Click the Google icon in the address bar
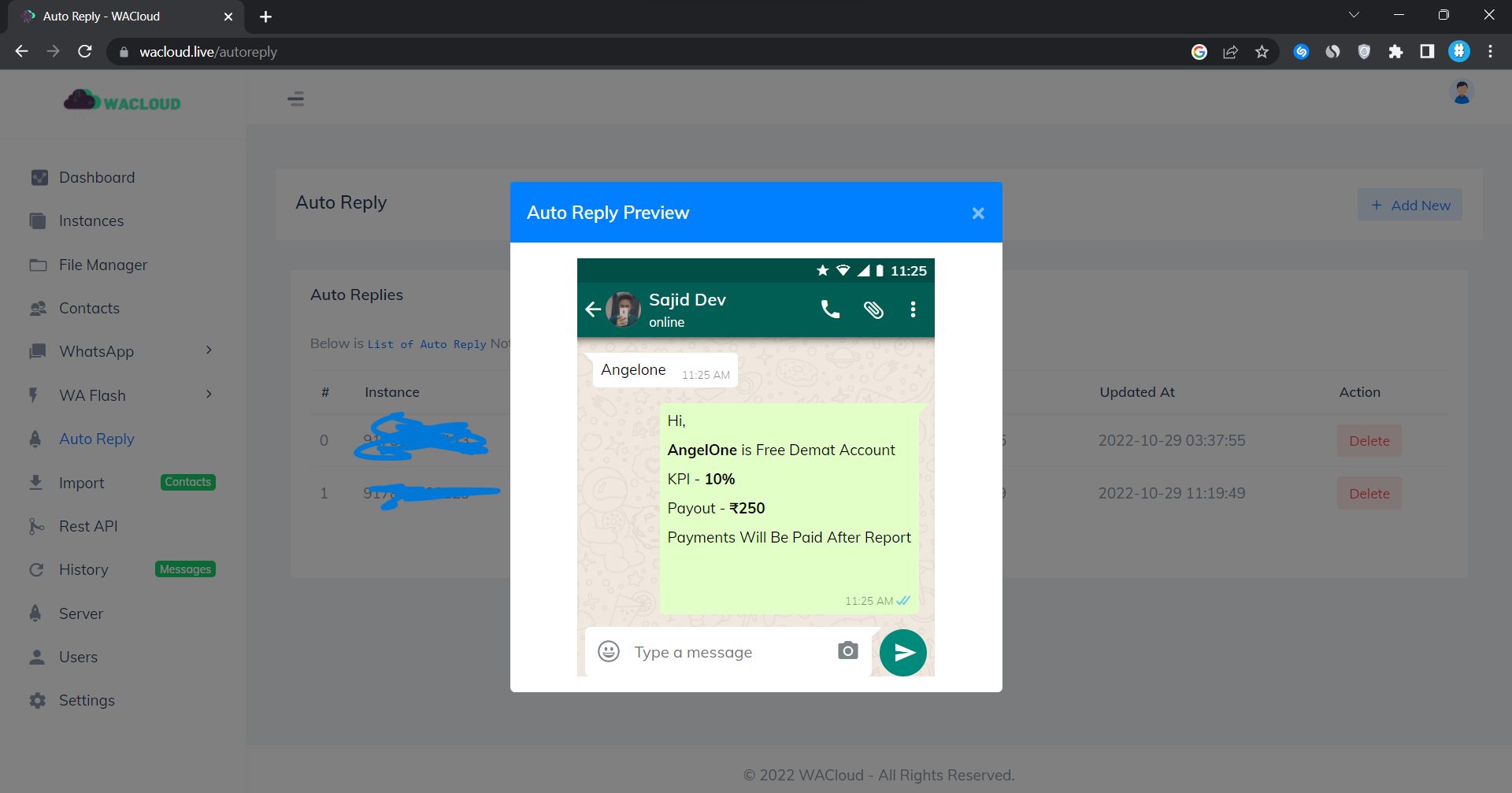The height and width of the screenshot is (793, 1512). [1199, 52]
